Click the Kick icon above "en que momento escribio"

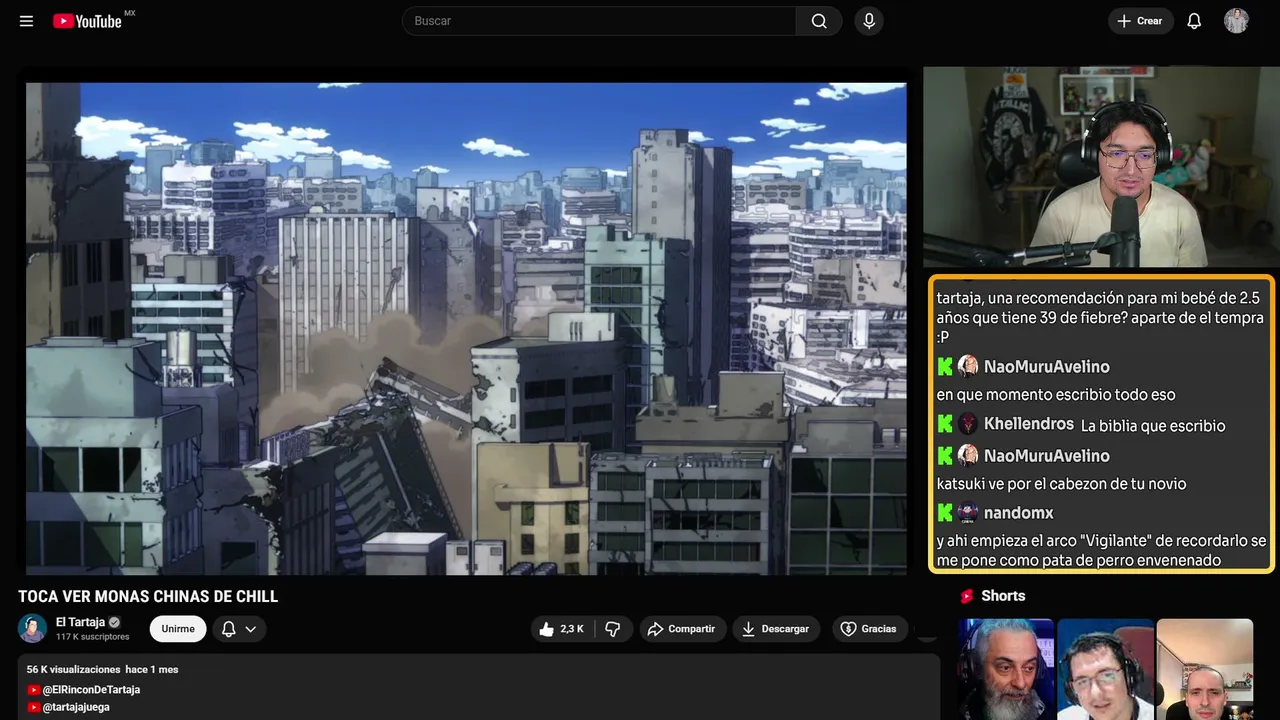(x=945, y=367)
